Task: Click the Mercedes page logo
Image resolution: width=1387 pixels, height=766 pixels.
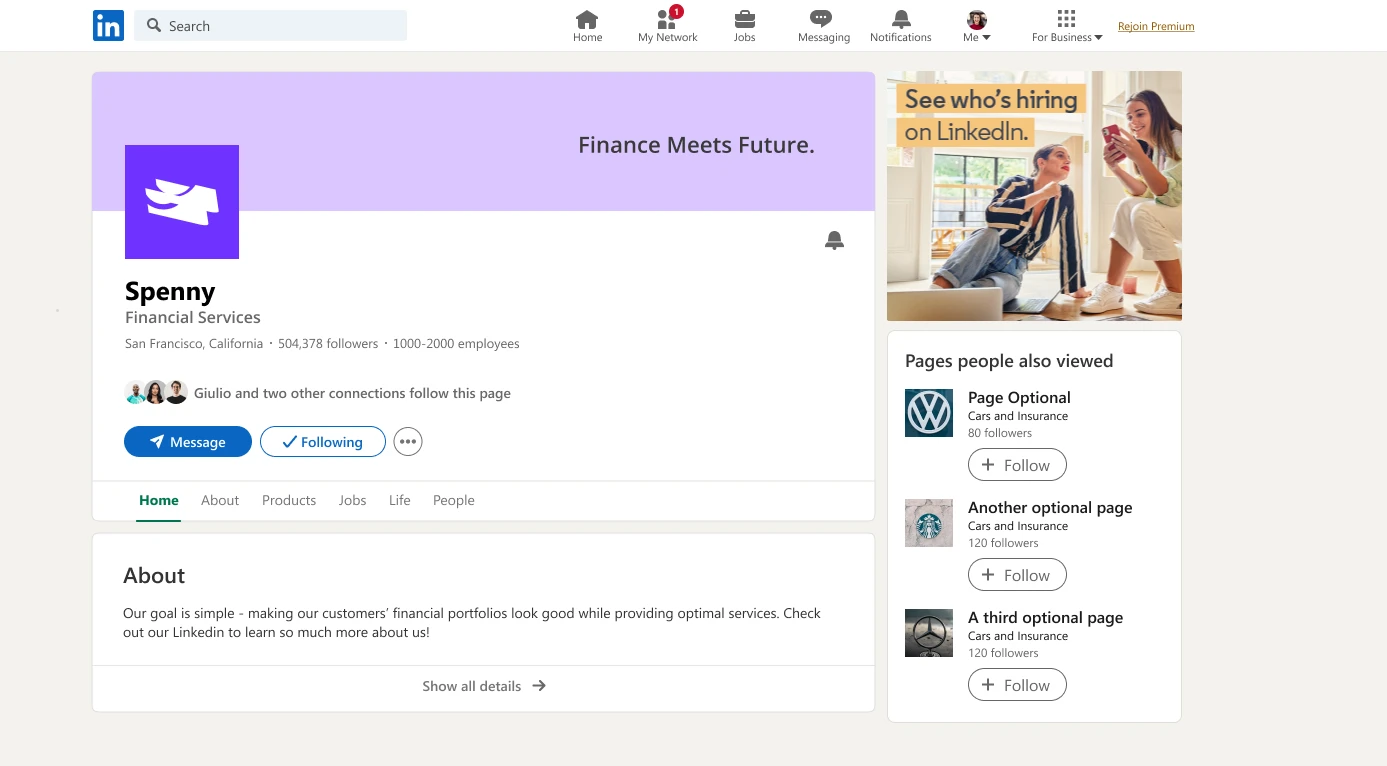Action: pyautogui.click(x=929, y=633)
